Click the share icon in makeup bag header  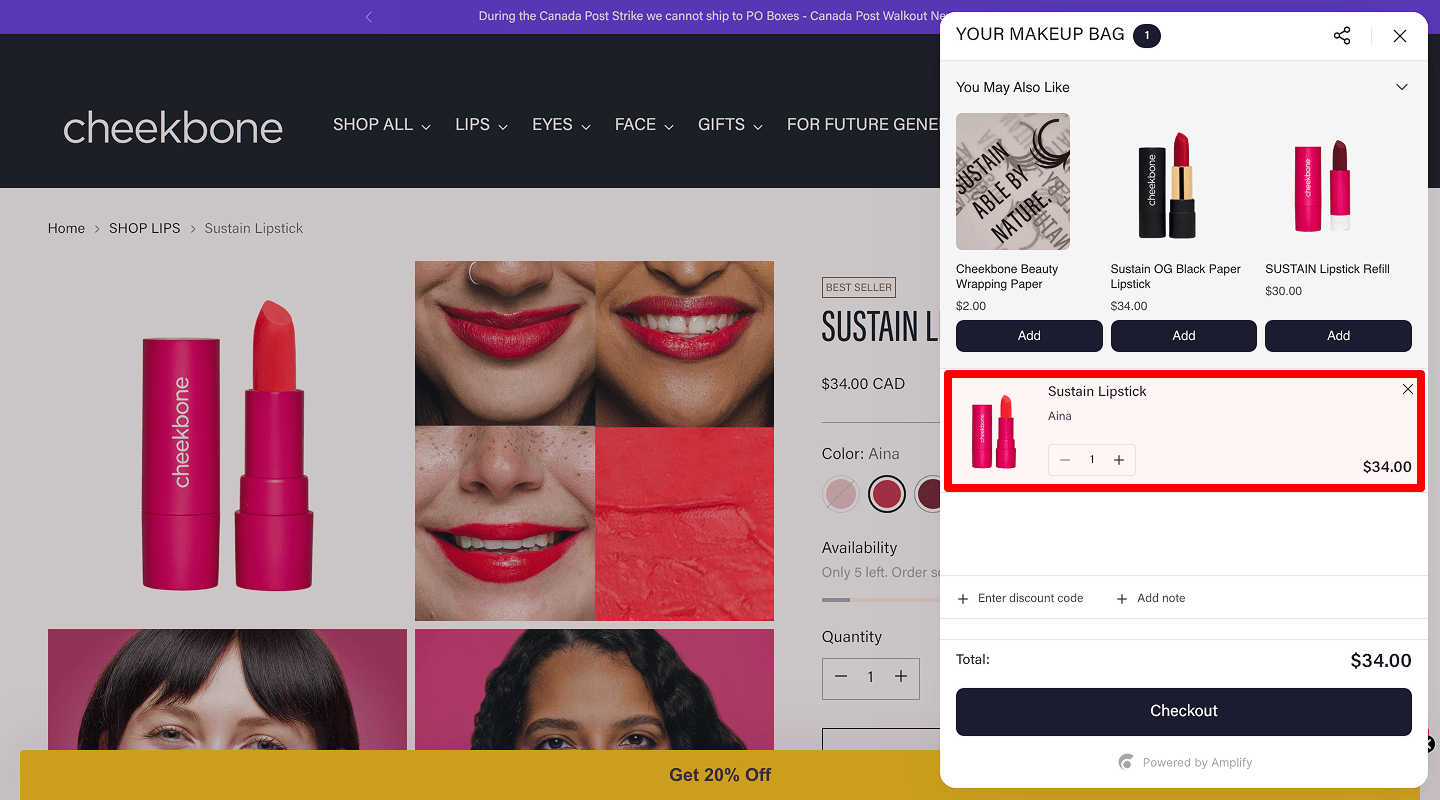pyautogui.click(x=1342, y=36)
